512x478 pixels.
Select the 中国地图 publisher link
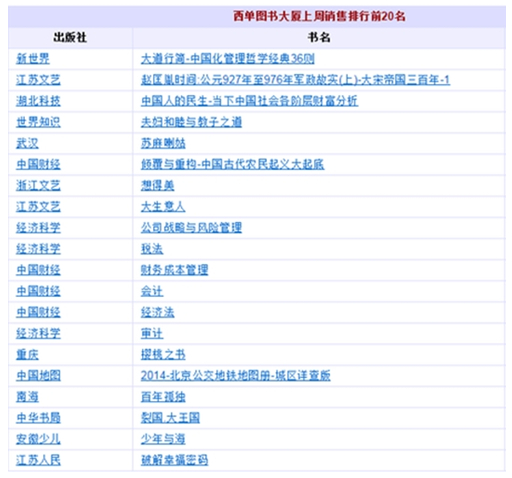38,375
